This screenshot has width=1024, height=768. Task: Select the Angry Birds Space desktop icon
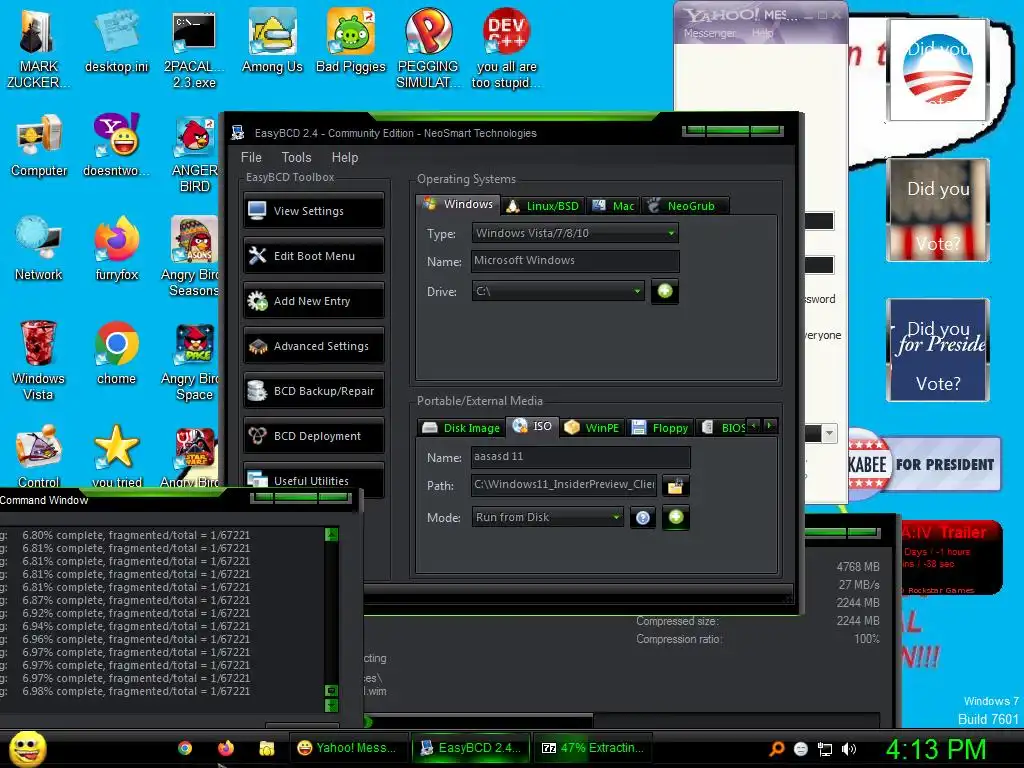coord(191,360)
